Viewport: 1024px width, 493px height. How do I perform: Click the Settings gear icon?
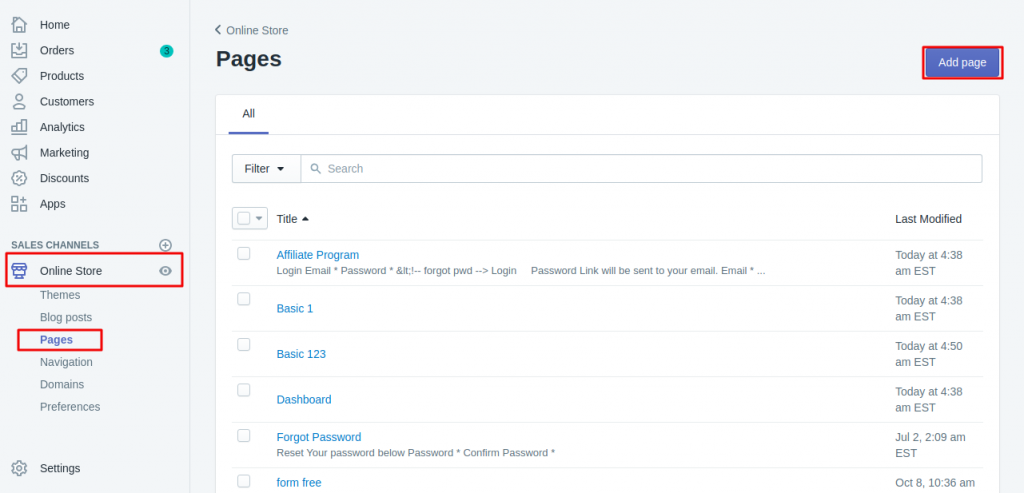pyautogui.click(x=19, y=468)
